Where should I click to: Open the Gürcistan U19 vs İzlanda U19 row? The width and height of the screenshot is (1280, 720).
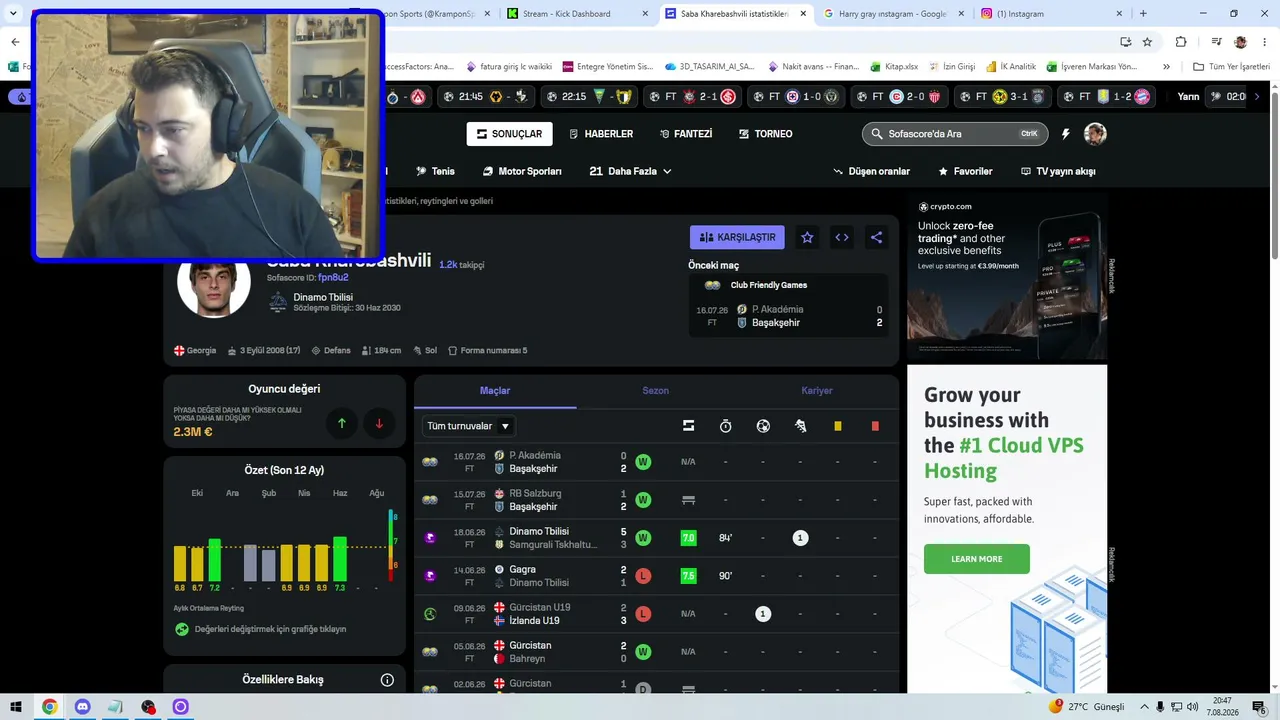(x=656, y=614)
